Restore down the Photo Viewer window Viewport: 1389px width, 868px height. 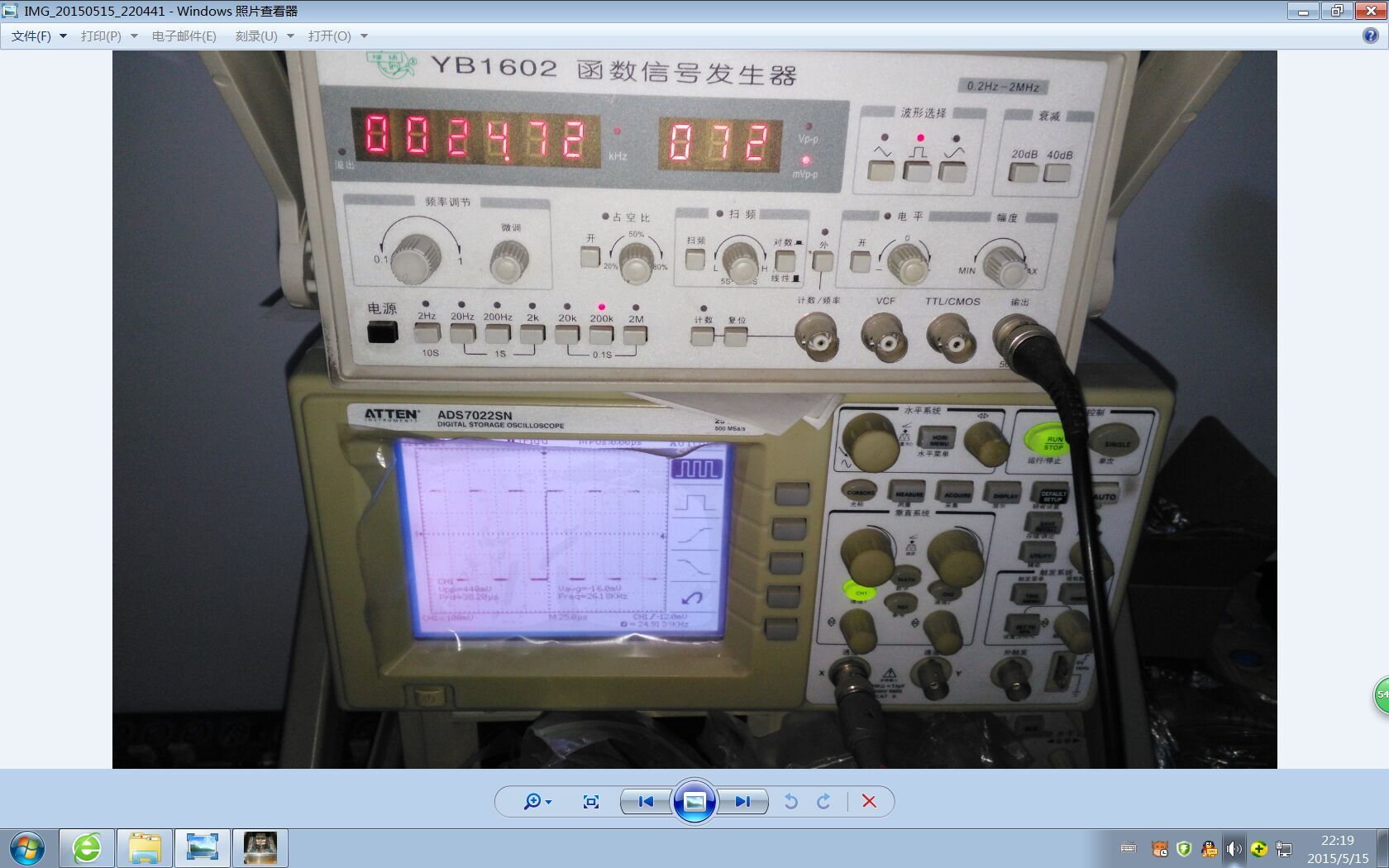point(1336,11)
